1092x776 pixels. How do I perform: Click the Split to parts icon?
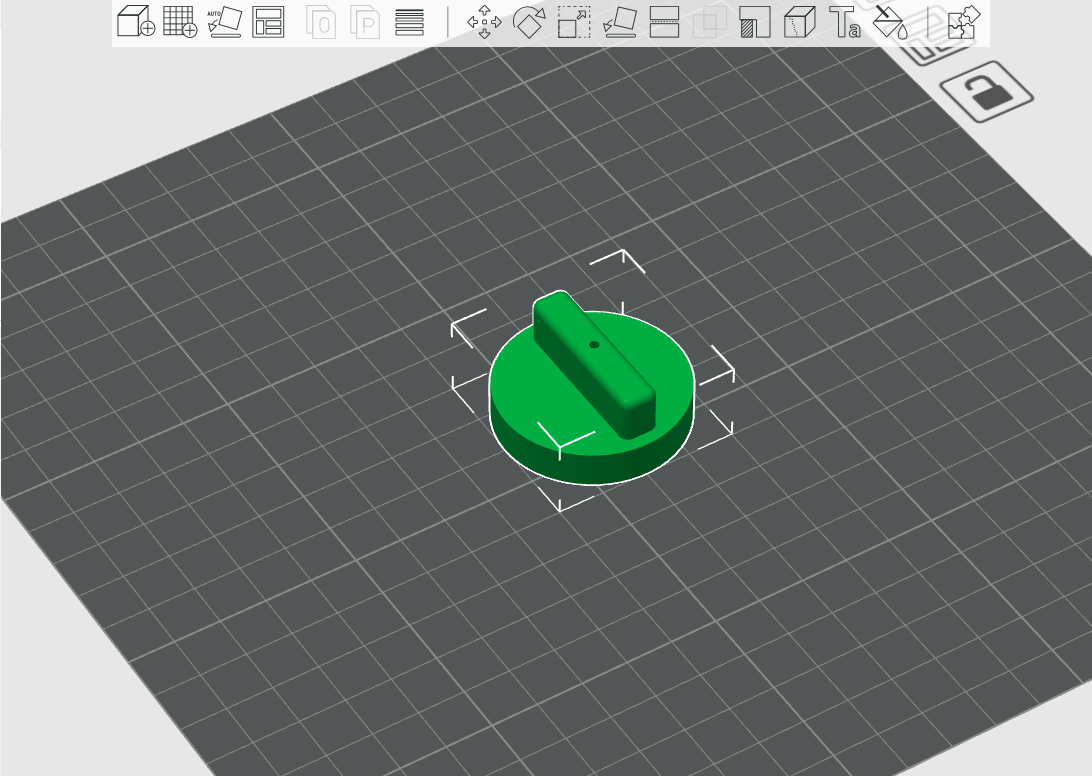[365, 23]
